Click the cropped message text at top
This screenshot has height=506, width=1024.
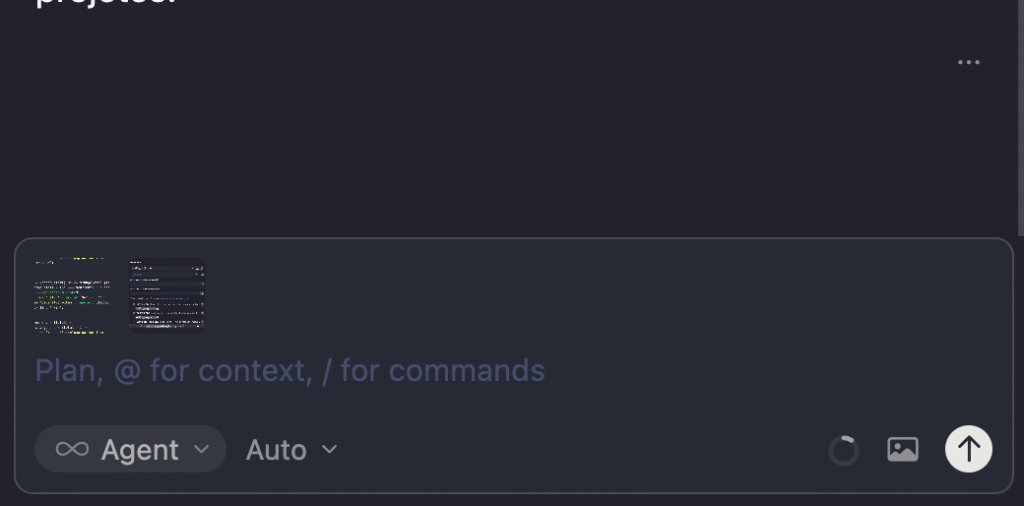click(105, 3)
